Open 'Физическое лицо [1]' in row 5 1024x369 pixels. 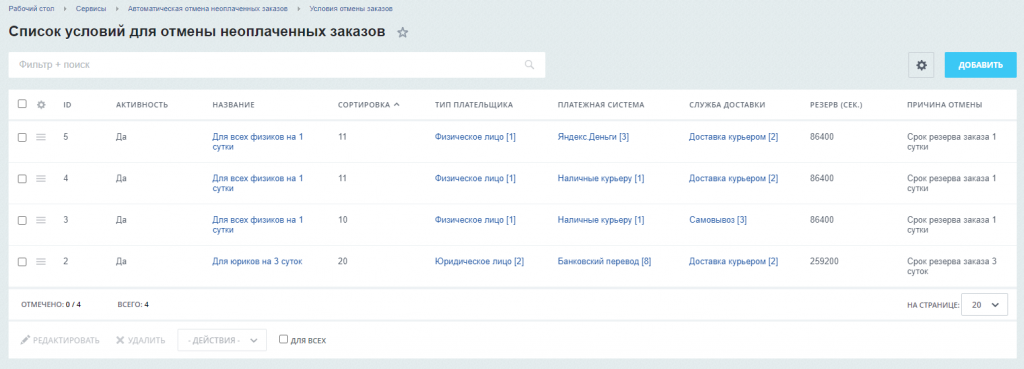[x=475, y=137]
